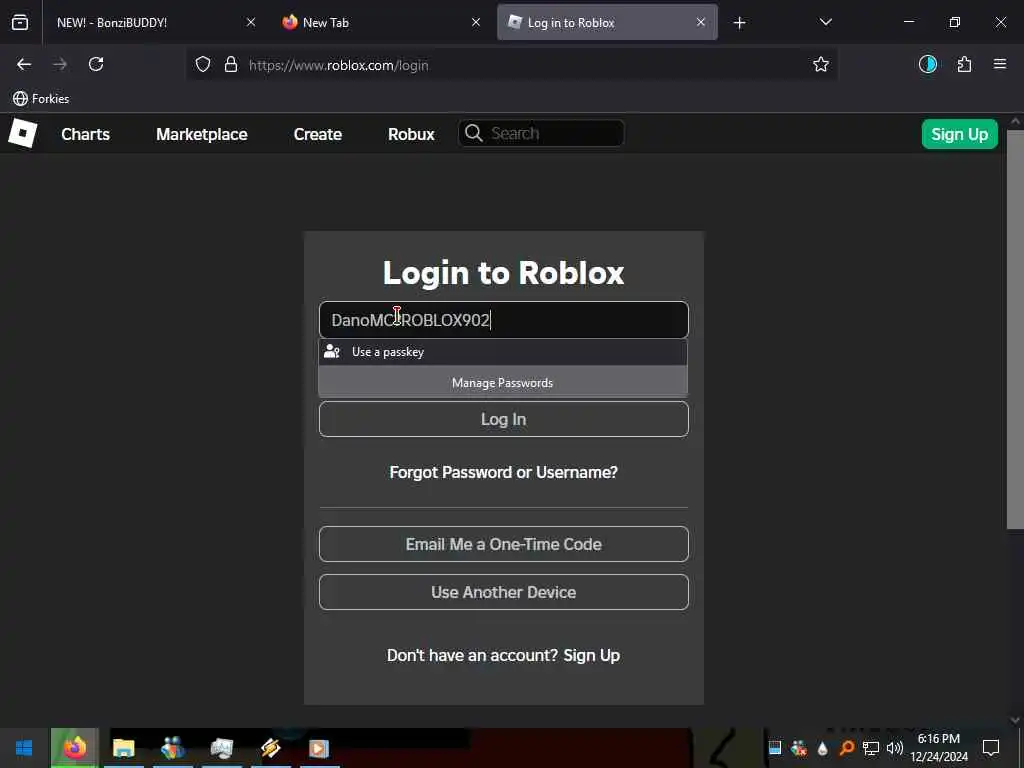Open the Firefox hamburger menu
The height and width of the screenshot is (768, 1024).
(1000, 64)
